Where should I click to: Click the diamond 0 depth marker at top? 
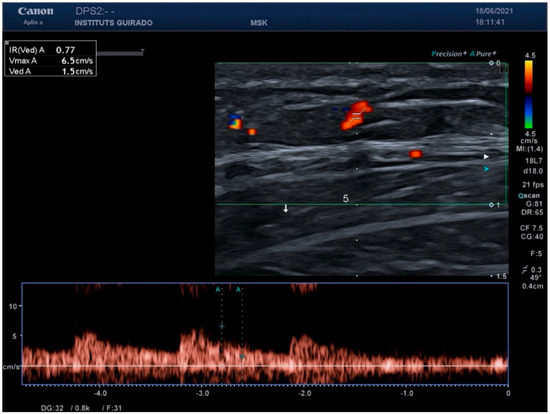coord(495,63)
